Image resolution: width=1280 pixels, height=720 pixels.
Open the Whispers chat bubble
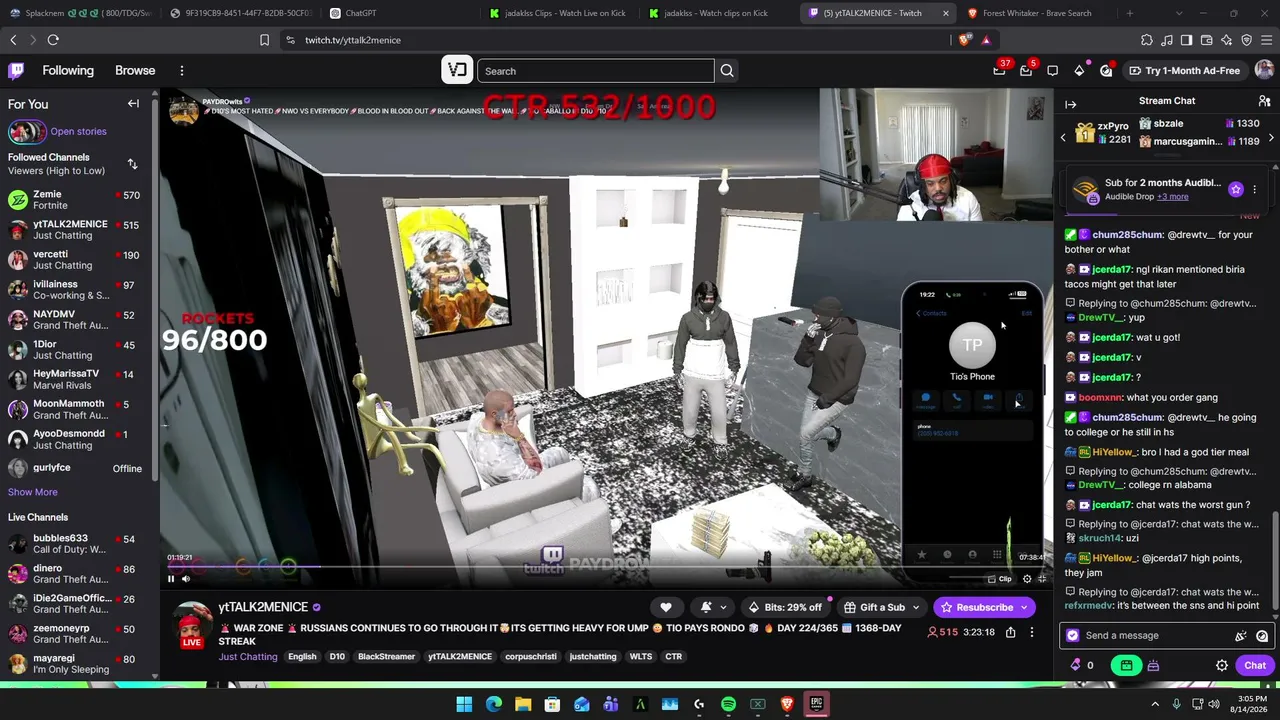pos(1053,71)
